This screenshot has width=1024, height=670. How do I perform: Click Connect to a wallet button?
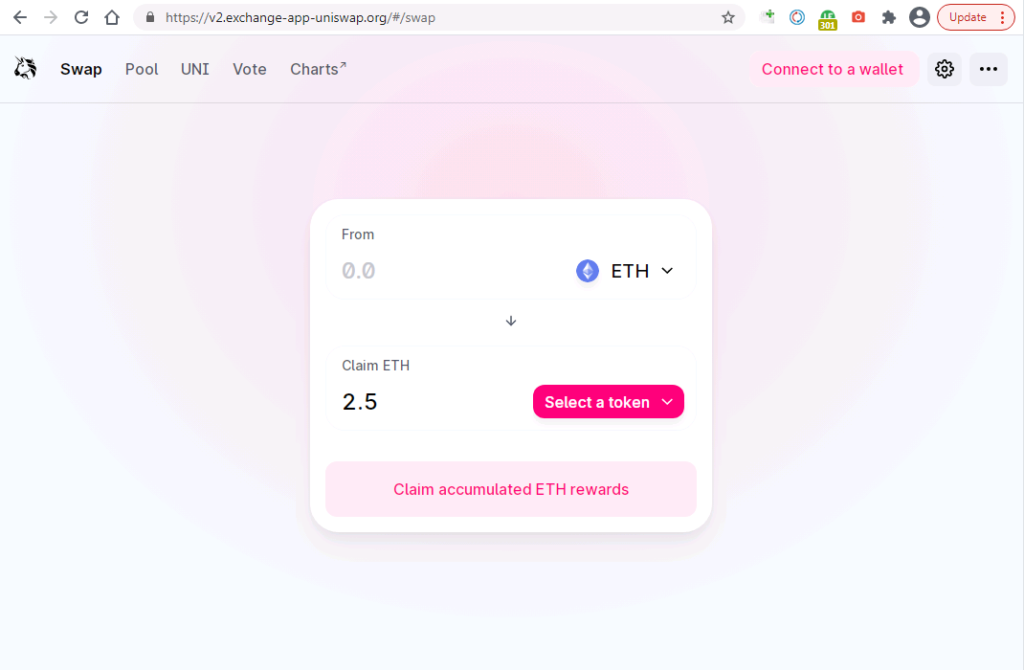832,69
